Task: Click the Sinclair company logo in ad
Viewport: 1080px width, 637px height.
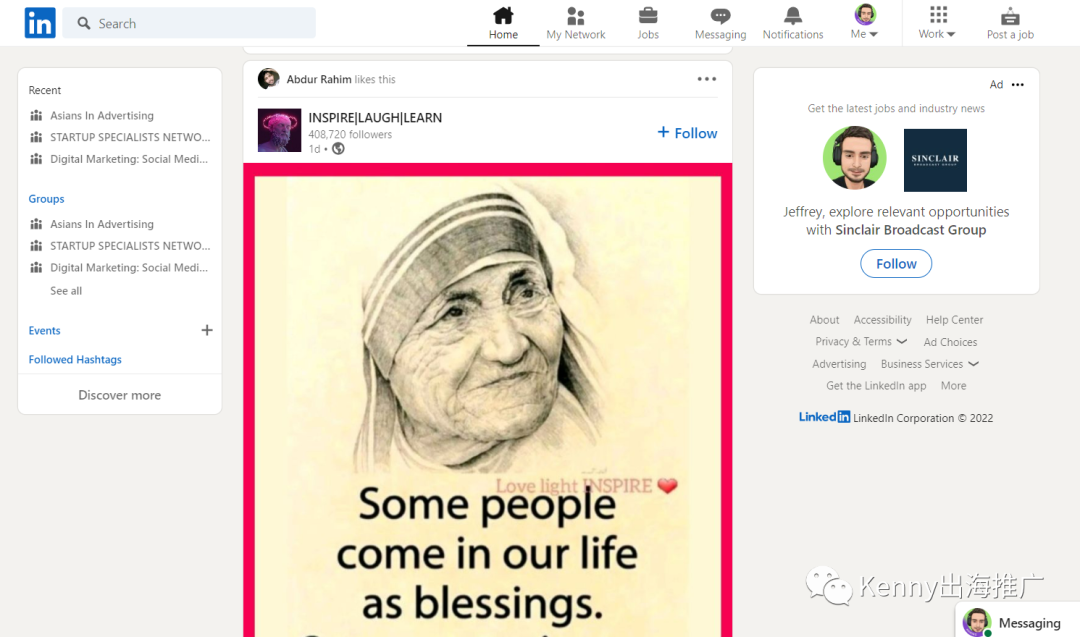Action: pyautogui.click(x=935, y=160)
